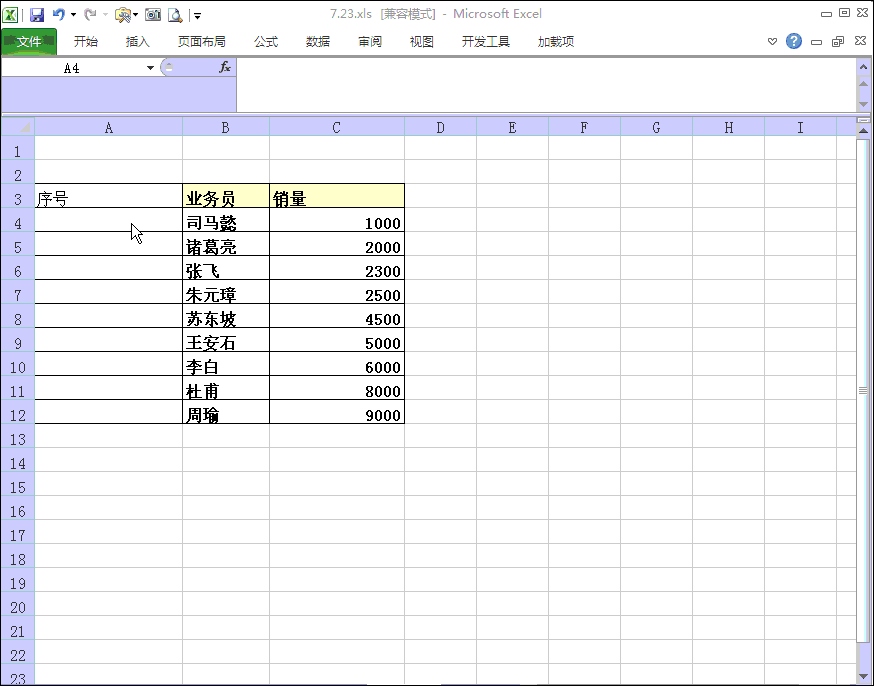Select the sales cell with value 4500

click(x=337, y=316)
